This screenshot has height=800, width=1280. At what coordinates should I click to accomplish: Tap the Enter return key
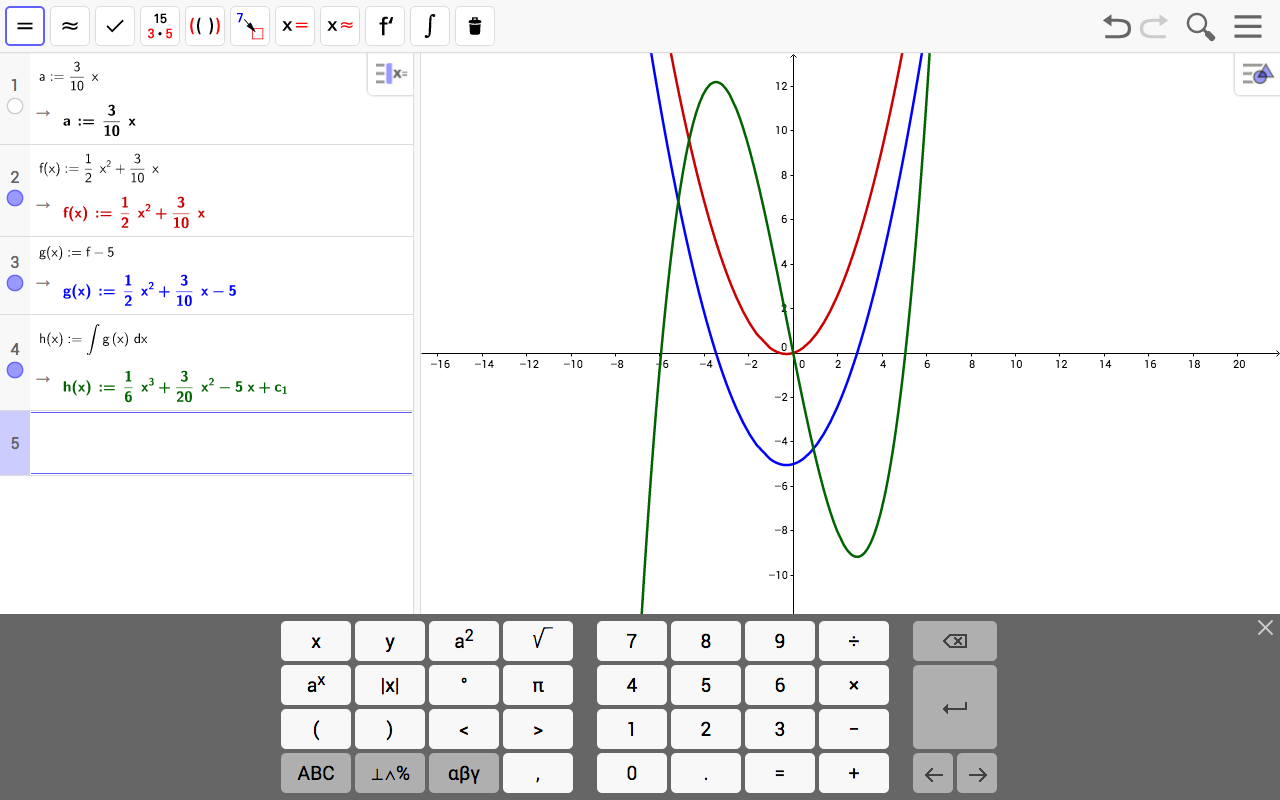click(x=955, y=707)
